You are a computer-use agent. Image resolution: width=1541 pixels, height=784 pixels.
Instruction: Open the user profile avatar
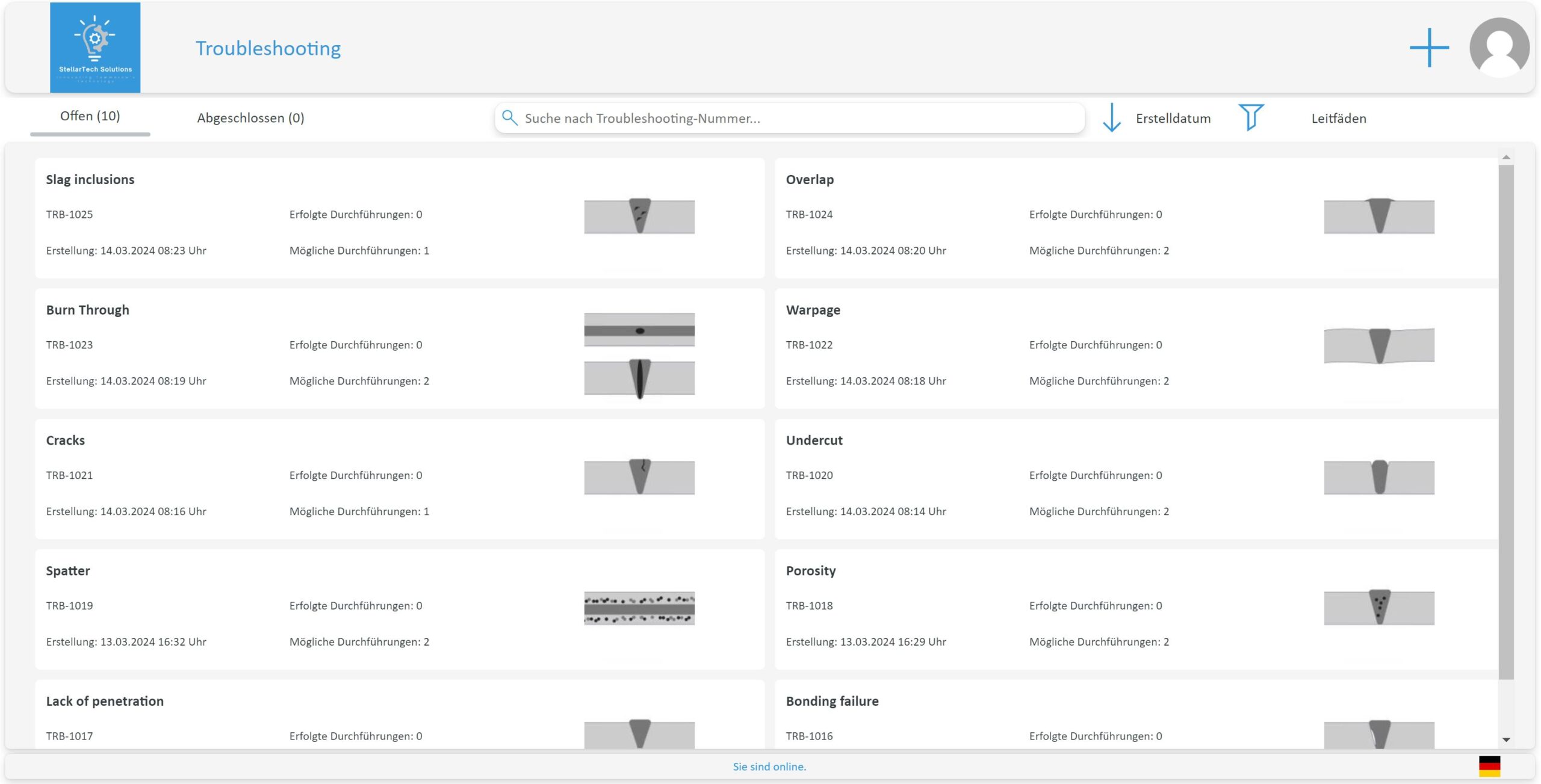(1499, 48)
